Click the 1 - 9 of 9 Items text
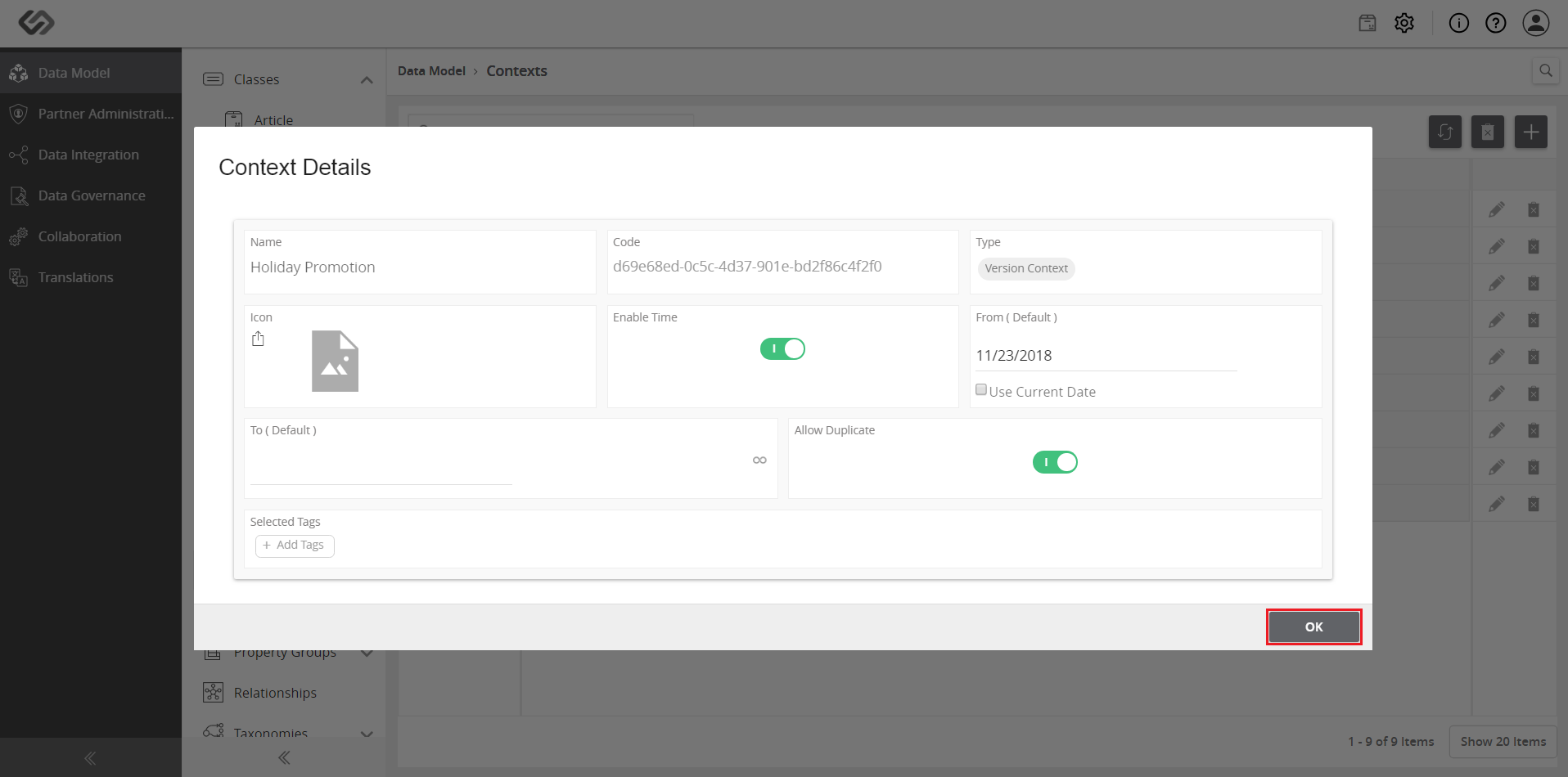 point(1391,742)
